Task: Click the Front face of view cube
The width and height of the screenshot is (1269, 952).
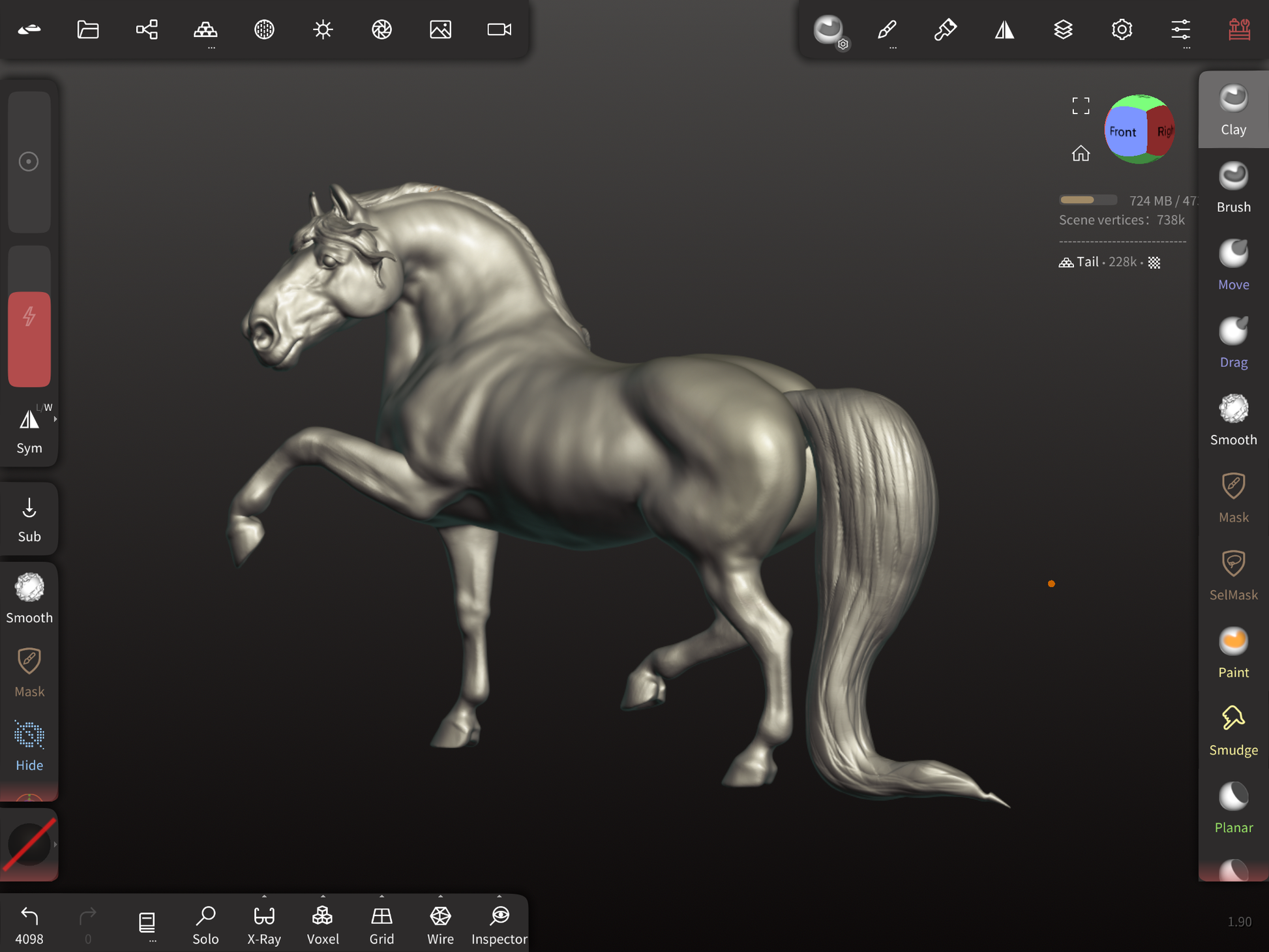Action: 1123,132
